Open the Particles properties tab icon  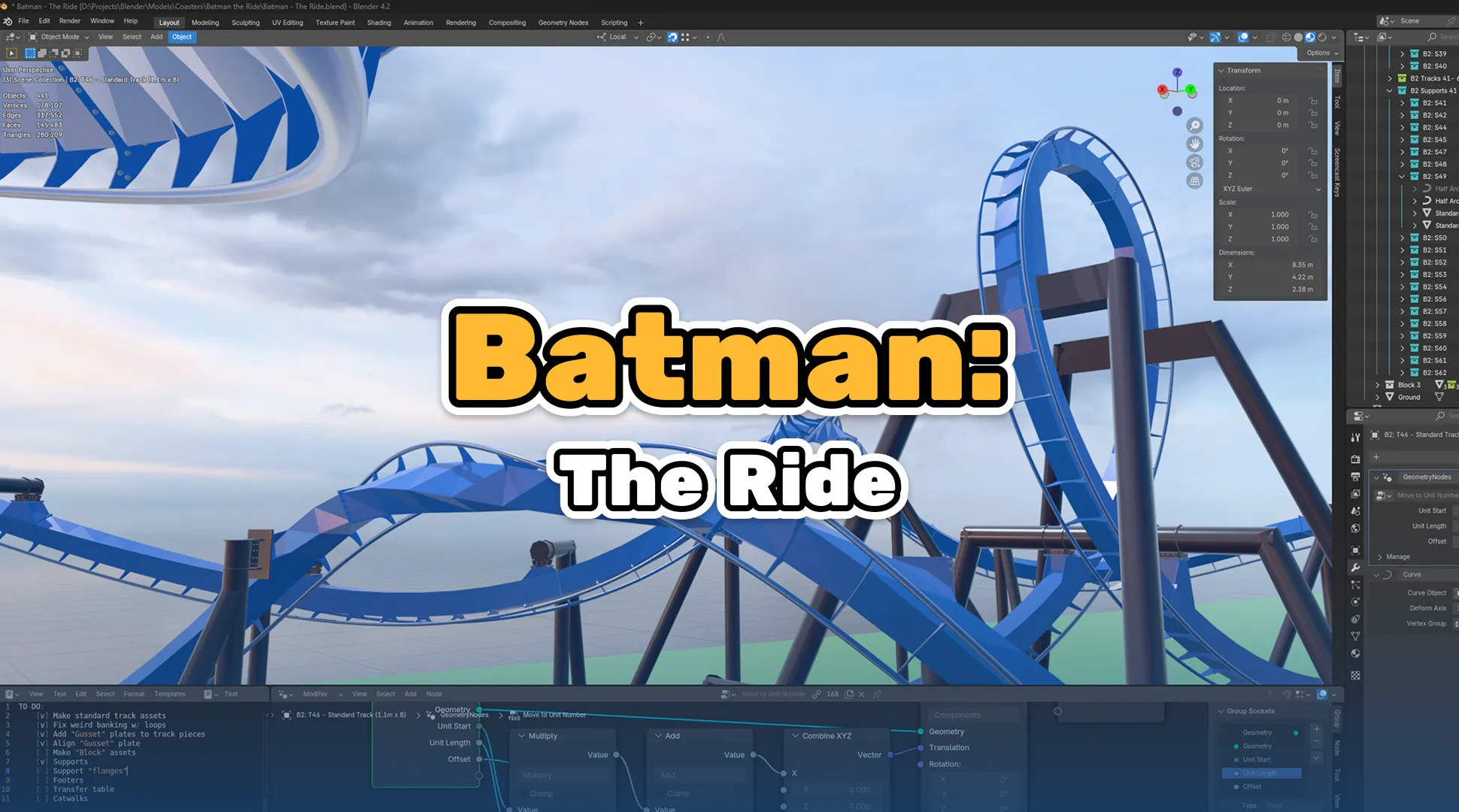[1355, 584]
